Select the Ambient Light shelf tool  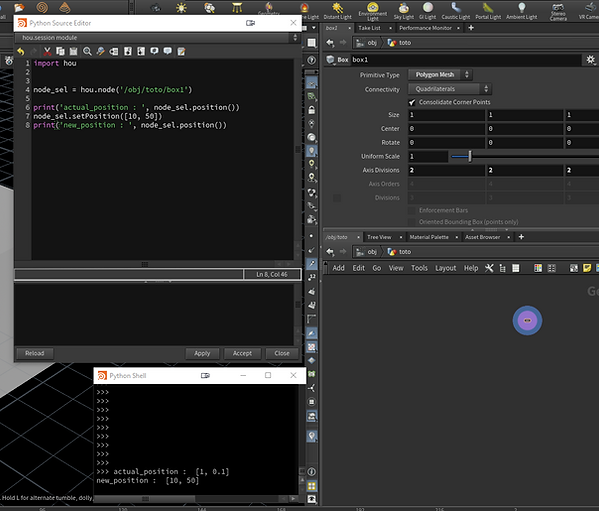521,11
